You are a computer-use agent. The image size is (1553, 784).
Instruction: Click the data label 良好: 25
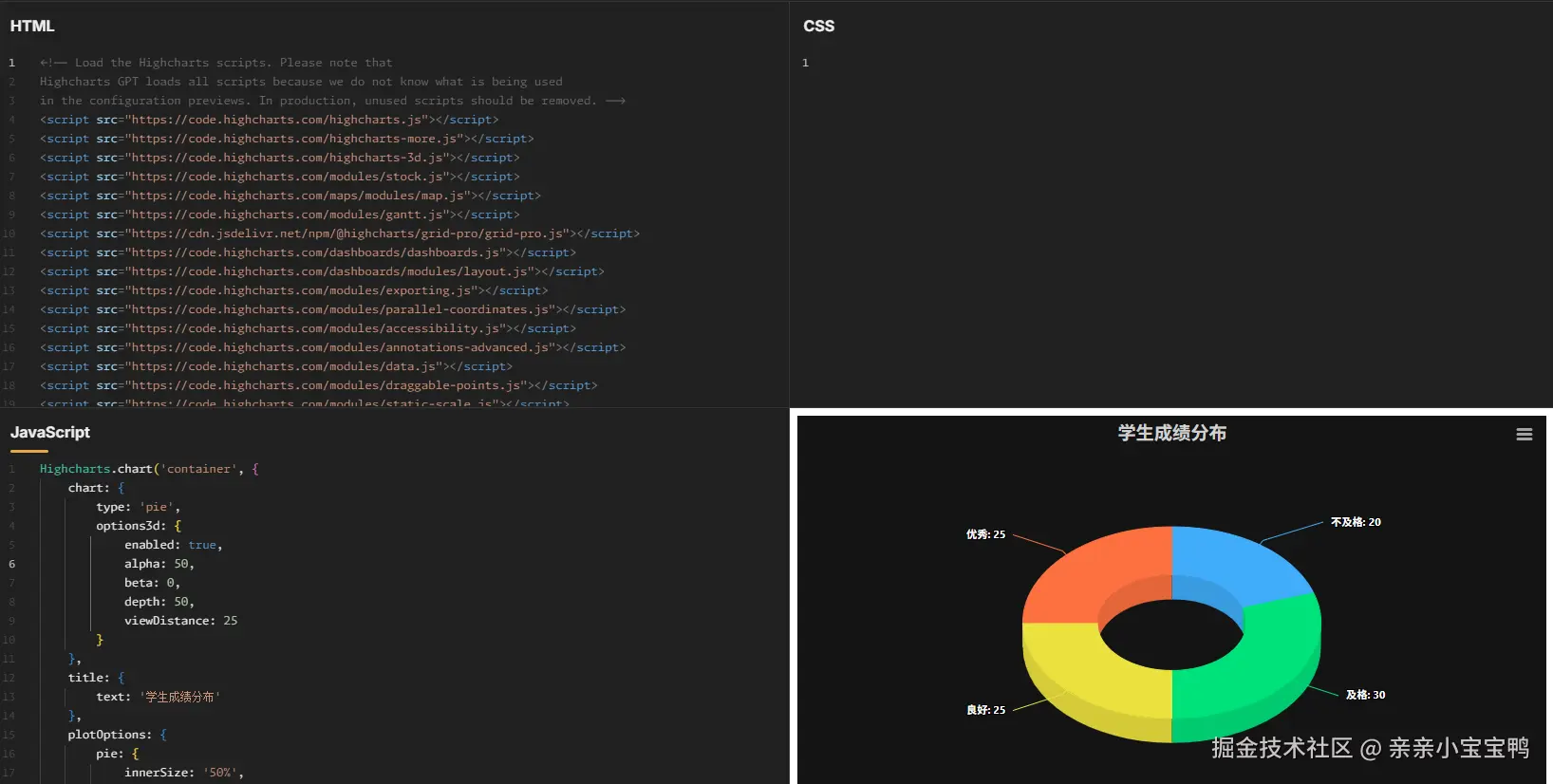(x=985, y=710)
